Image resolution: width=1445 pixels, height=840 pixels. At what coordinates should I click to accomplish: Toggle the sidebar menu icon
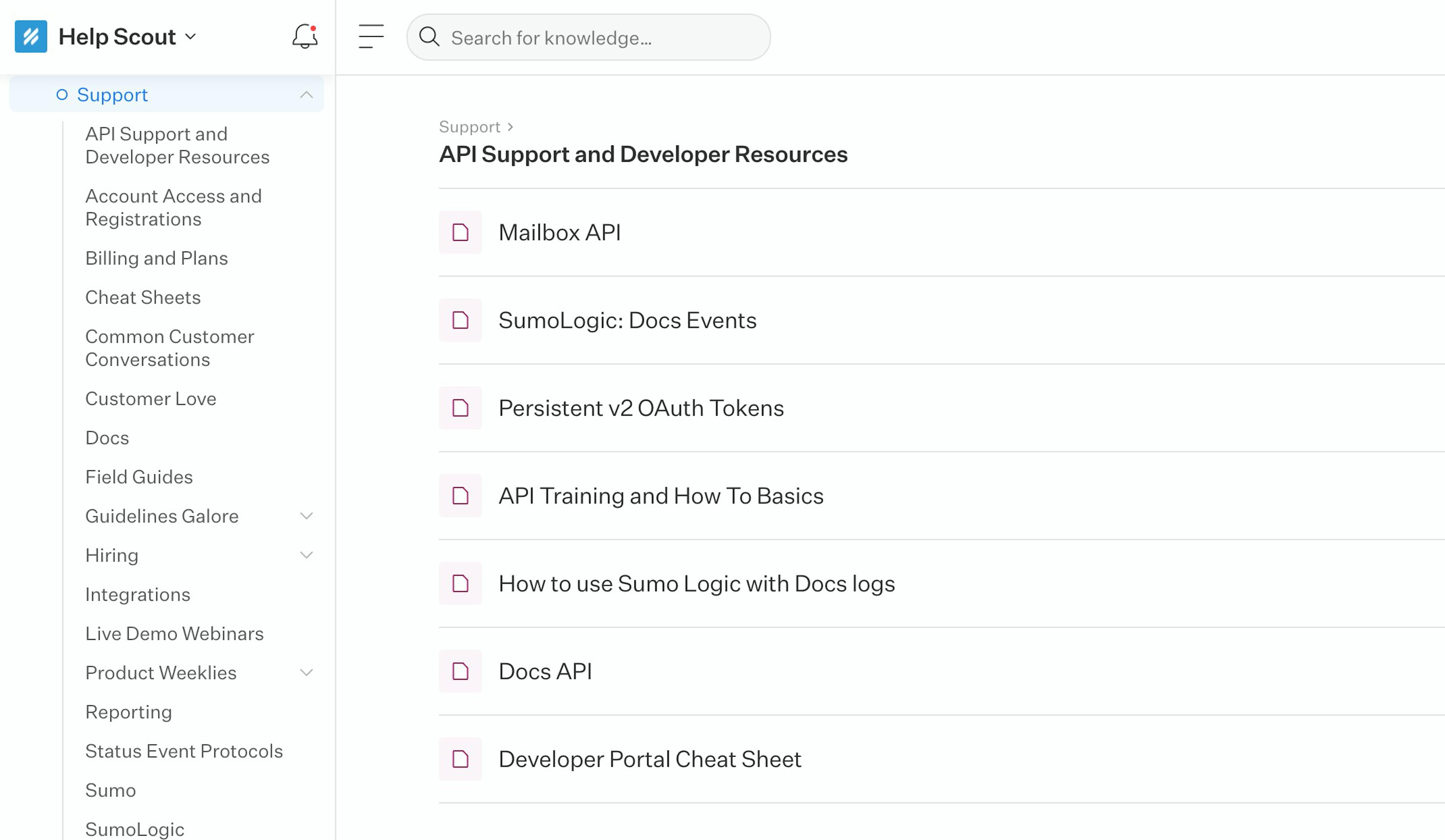[x=371, y=36]
